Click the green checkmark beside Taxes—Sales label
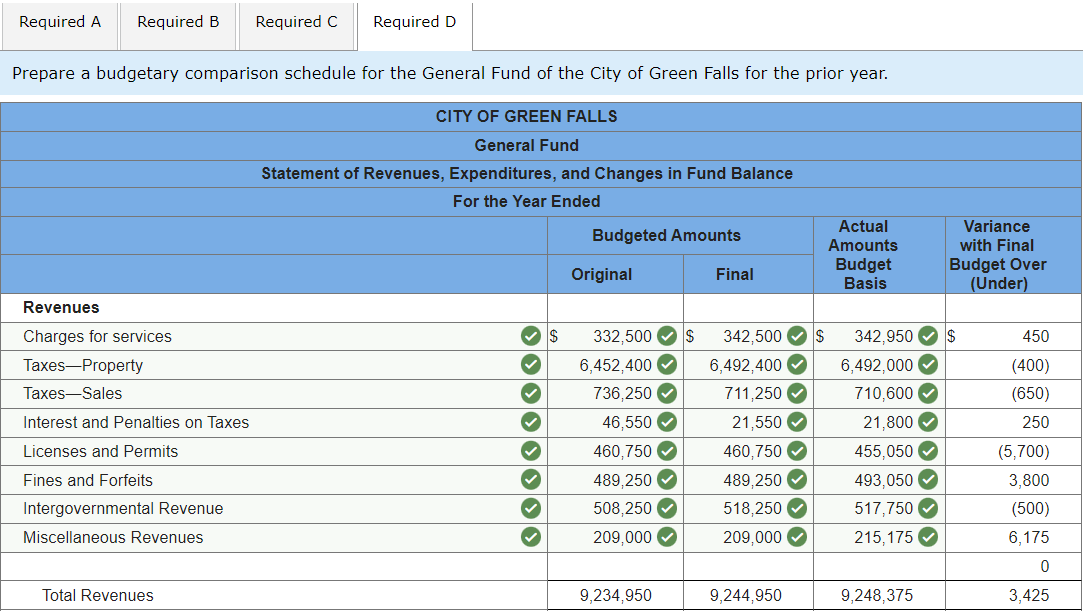Screen dimensions: 1083x611 (530, 394)
